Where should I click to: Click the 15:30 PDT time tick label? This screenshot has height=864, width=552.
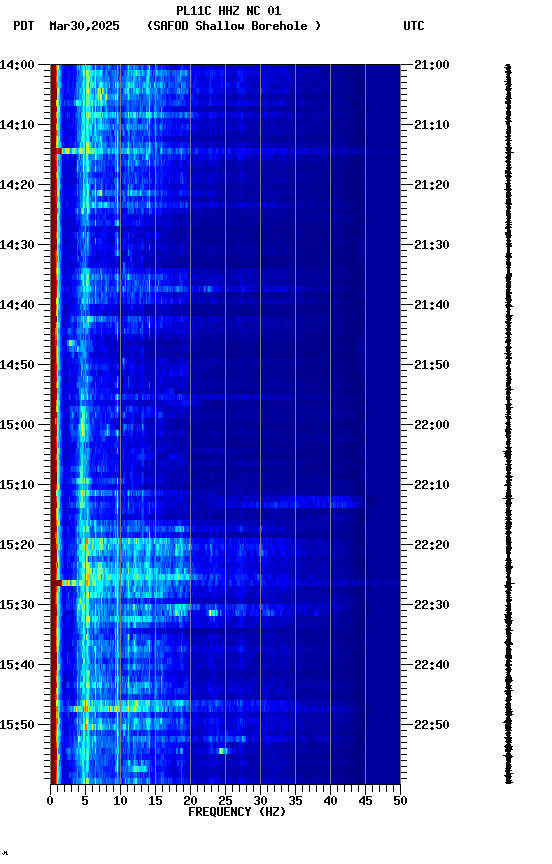(17, 605)
